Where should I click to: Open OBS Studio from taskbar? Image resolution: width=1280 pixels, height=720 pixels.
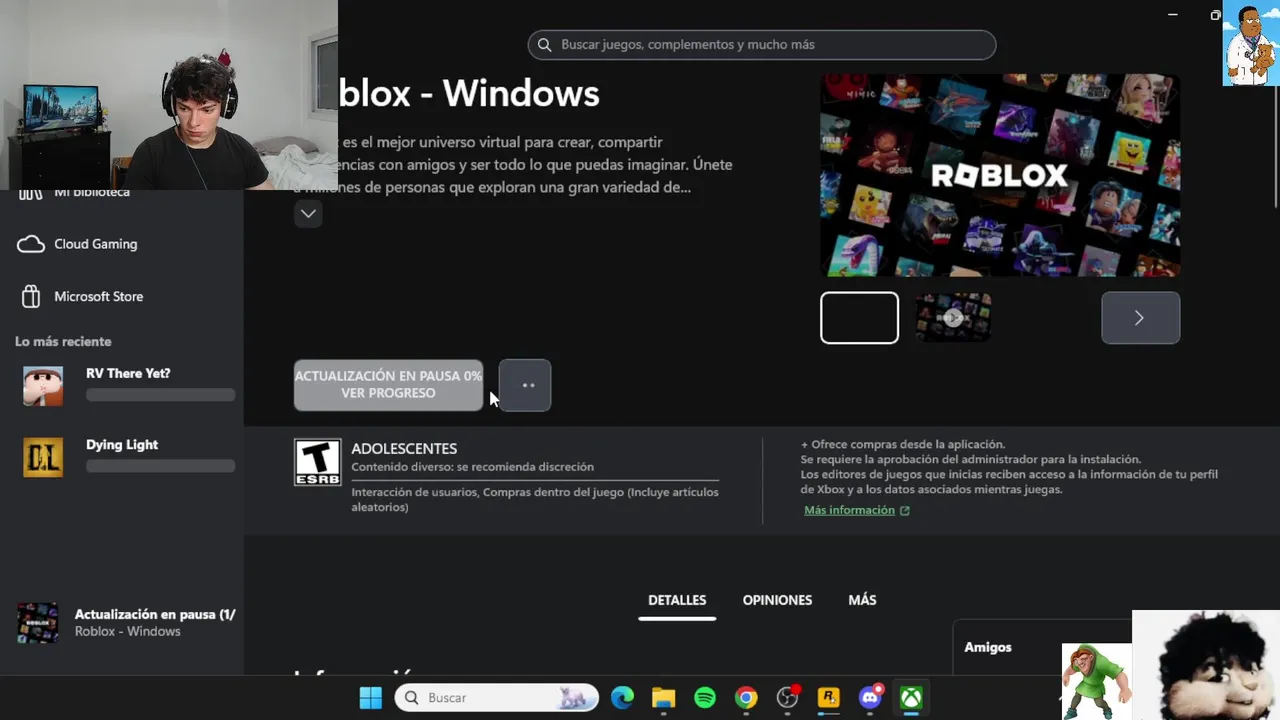[x=788, y=698]
